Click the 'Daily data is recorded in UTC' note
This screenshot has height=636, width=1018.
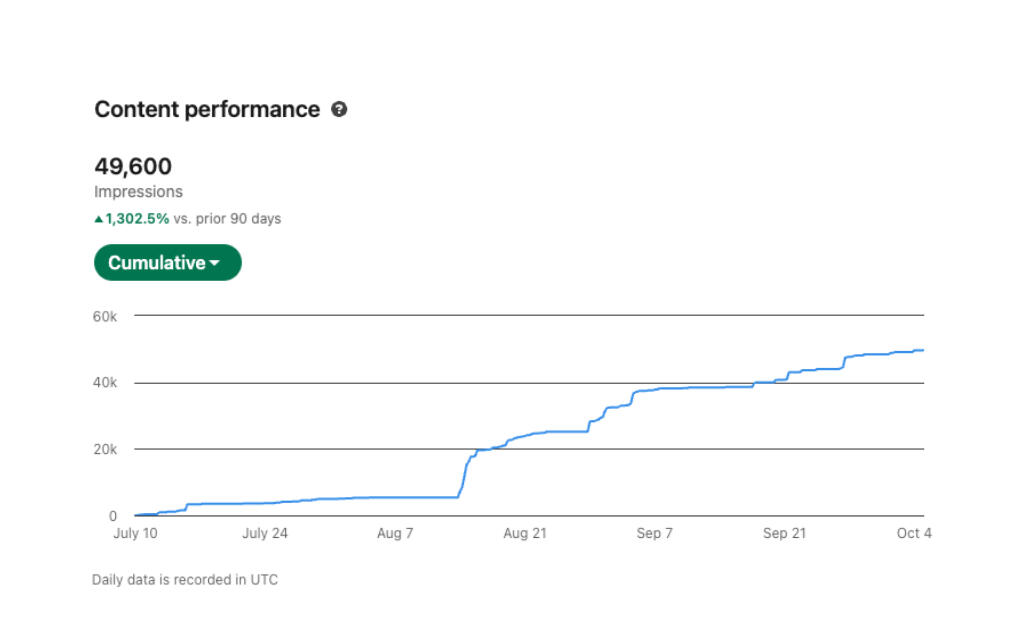tap(185, 580)
